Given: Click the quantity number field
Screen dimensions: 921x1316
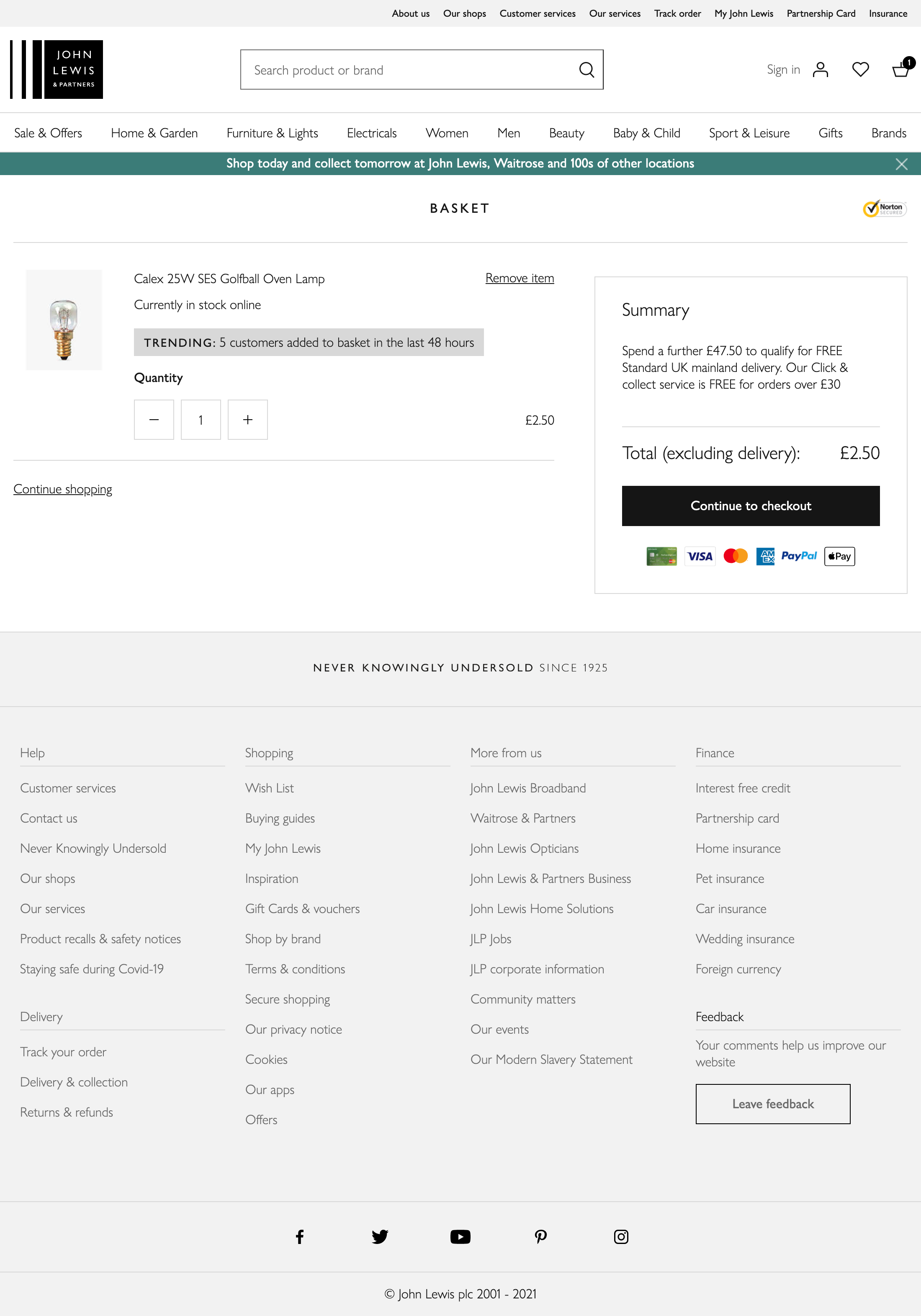Looking at the screenshot, I should 201,420.
